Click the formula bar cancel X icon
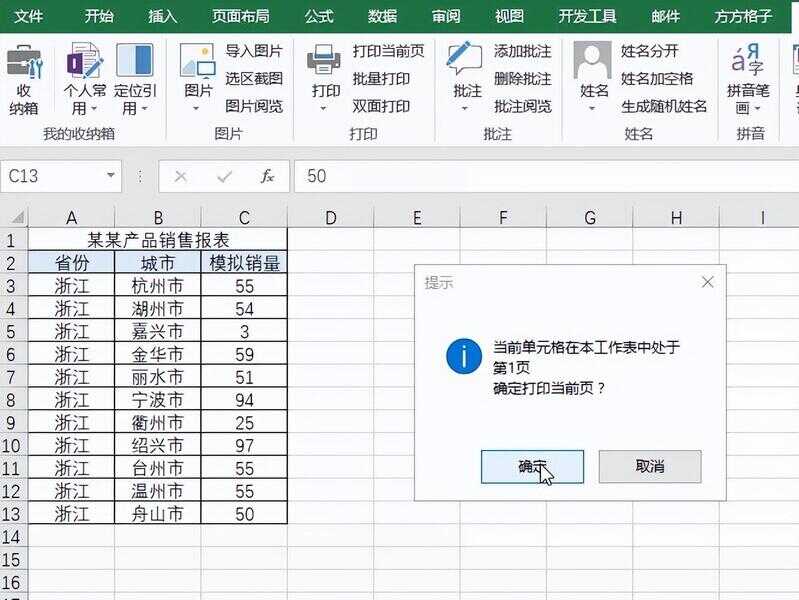Viewport: 799px width, 600px height. (180, 176)
